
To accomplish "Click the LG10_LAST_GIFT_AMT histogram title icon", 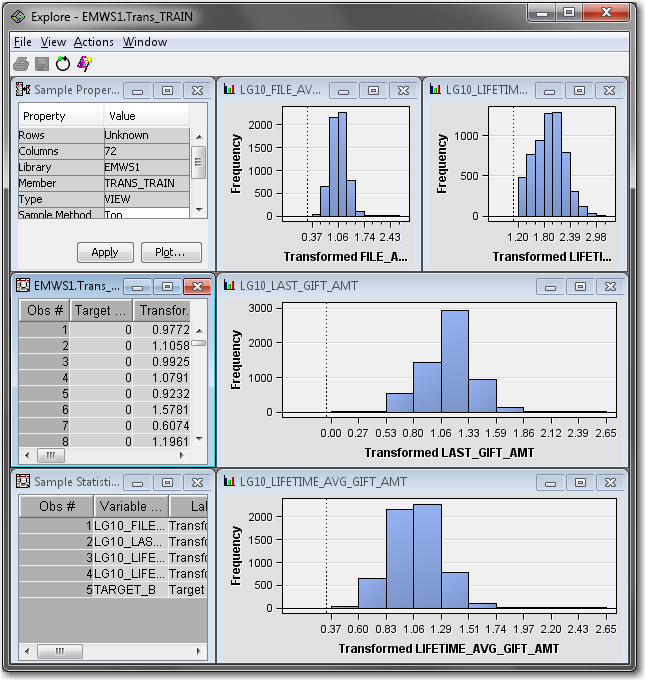I will [228, 286].
